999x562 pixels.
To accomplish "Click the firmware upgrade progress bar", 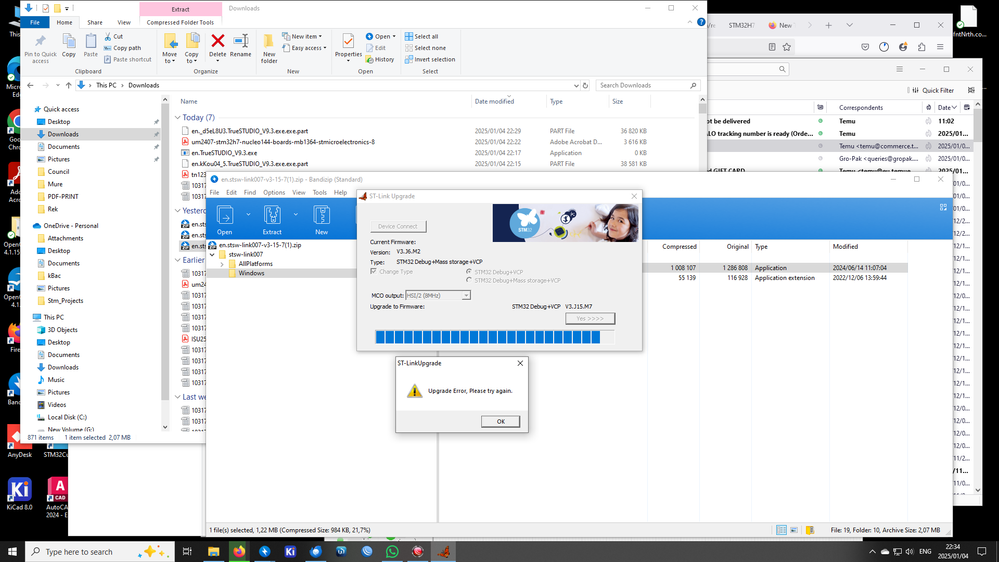I will 496,337.
